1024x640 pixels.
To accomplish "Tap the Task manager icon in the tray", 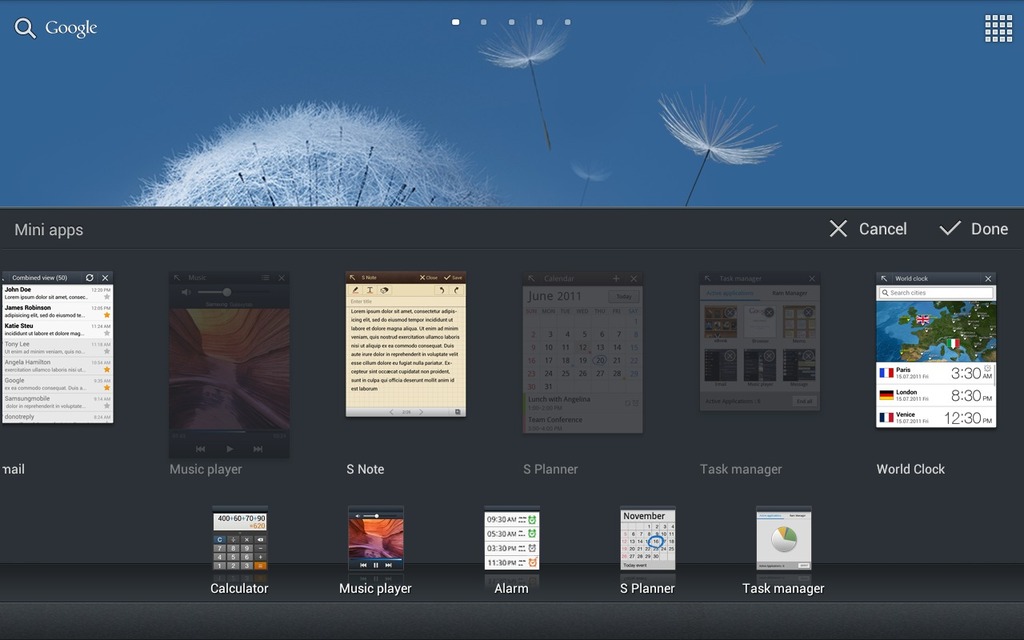I will click(784, 539).
